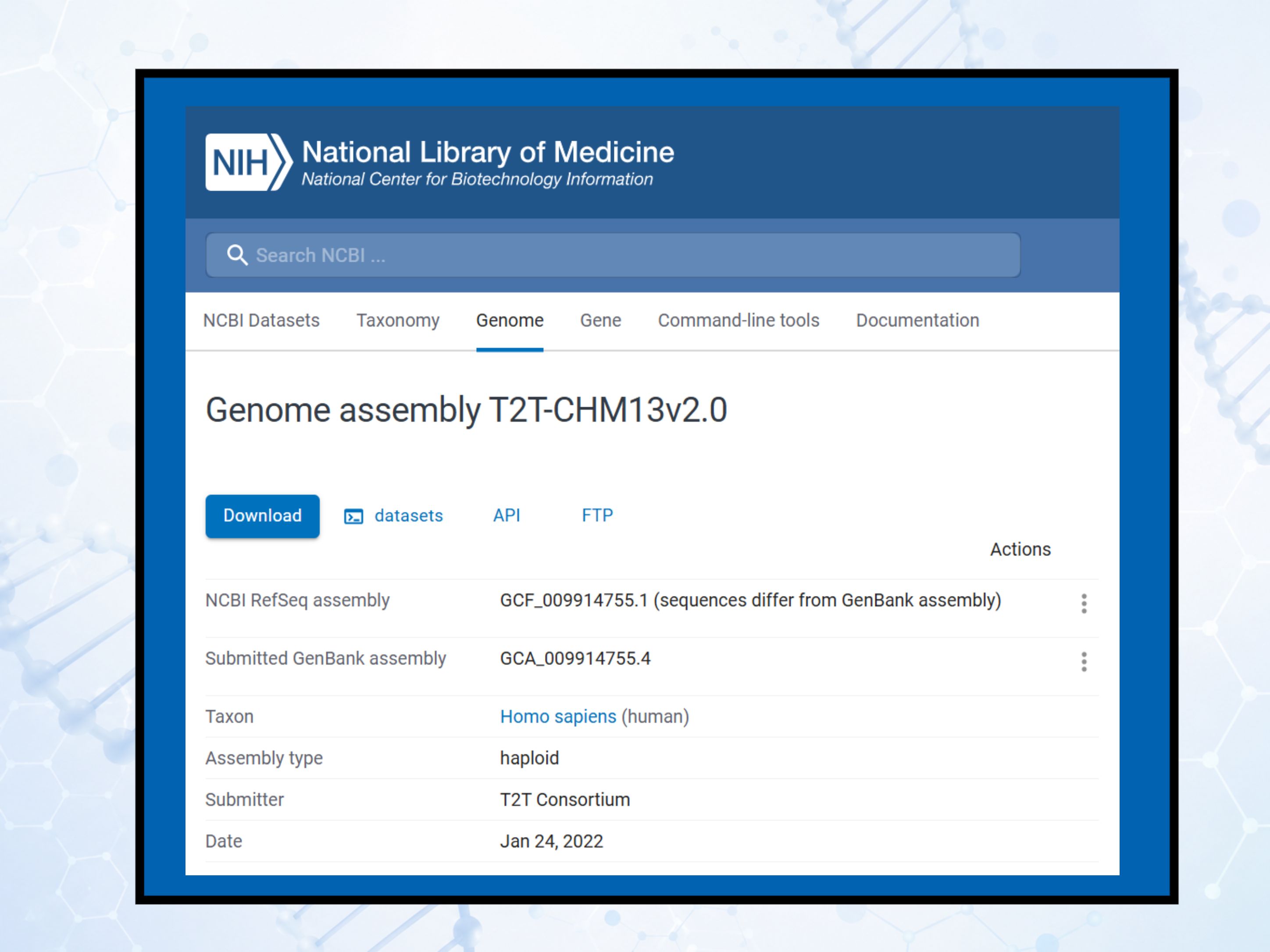Focus the Search NCBI input field
The image size is (1270, 952).
click(613, 255)
